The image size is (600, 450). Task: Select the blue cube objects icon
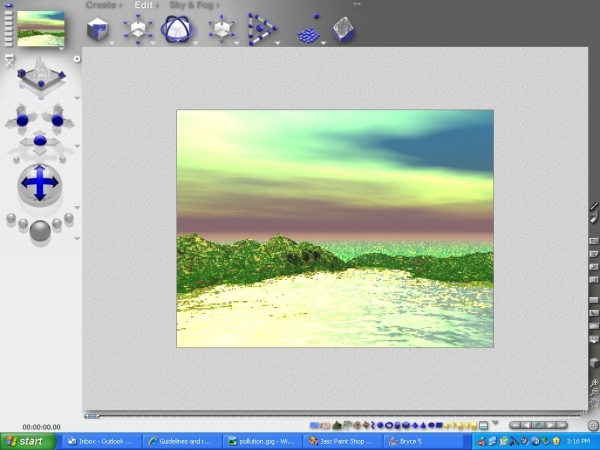click(406, 425)
